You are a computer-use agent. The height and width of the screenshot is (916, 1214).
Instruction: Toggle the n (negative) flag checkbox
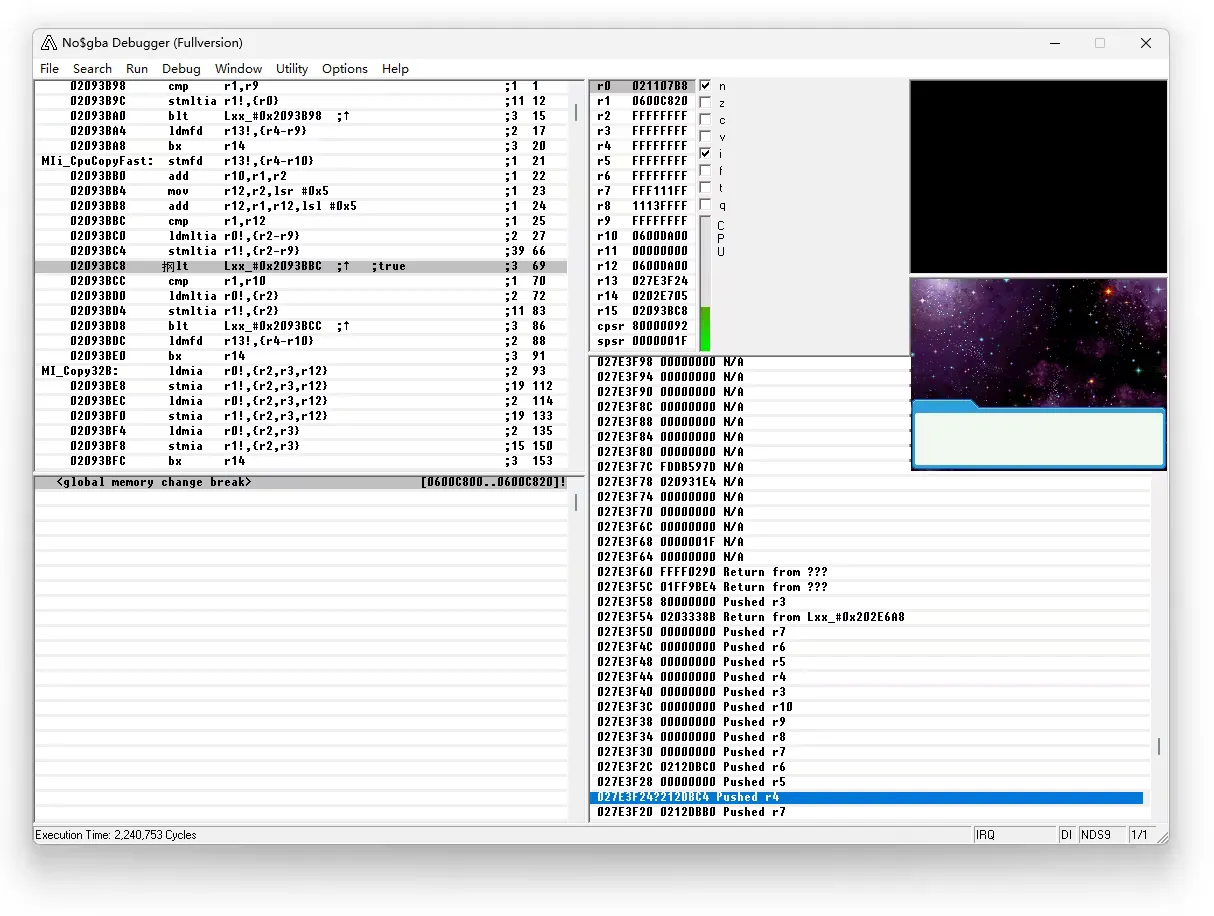coord(706,86)
